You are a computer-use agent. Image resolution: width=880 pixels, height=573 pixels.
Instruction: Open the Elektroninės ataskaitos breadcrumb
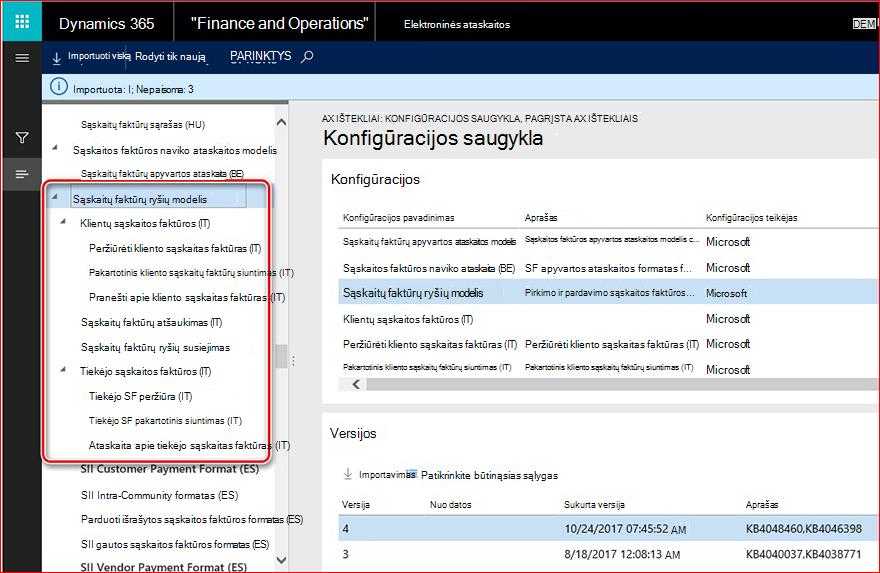click(457, 24)
